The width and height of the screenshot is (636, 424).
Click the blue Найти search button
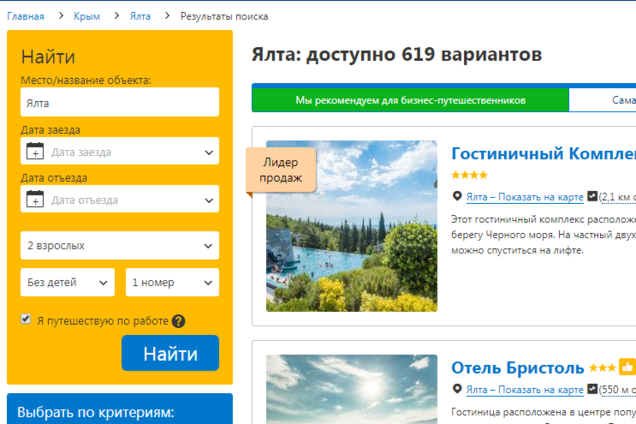click(x=170, y=353)
